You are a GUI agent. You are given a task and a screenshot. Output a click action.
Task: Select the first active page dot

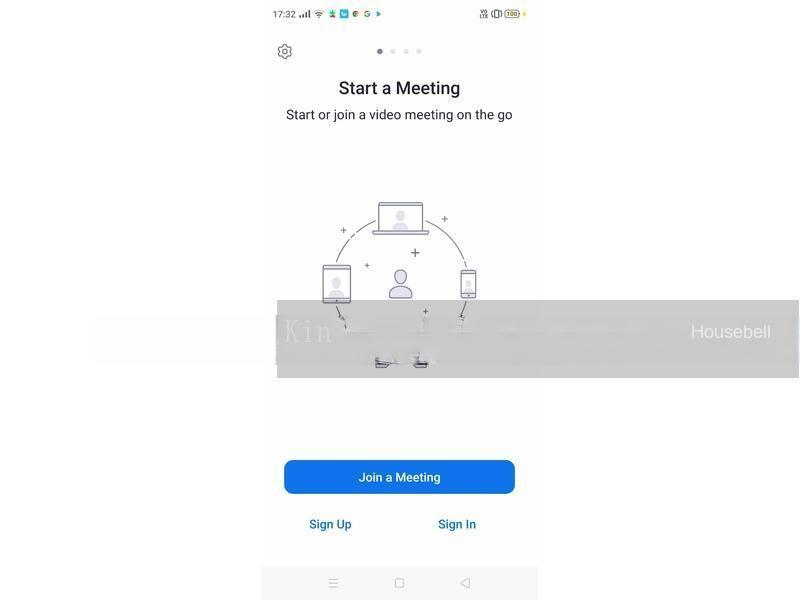380,51
